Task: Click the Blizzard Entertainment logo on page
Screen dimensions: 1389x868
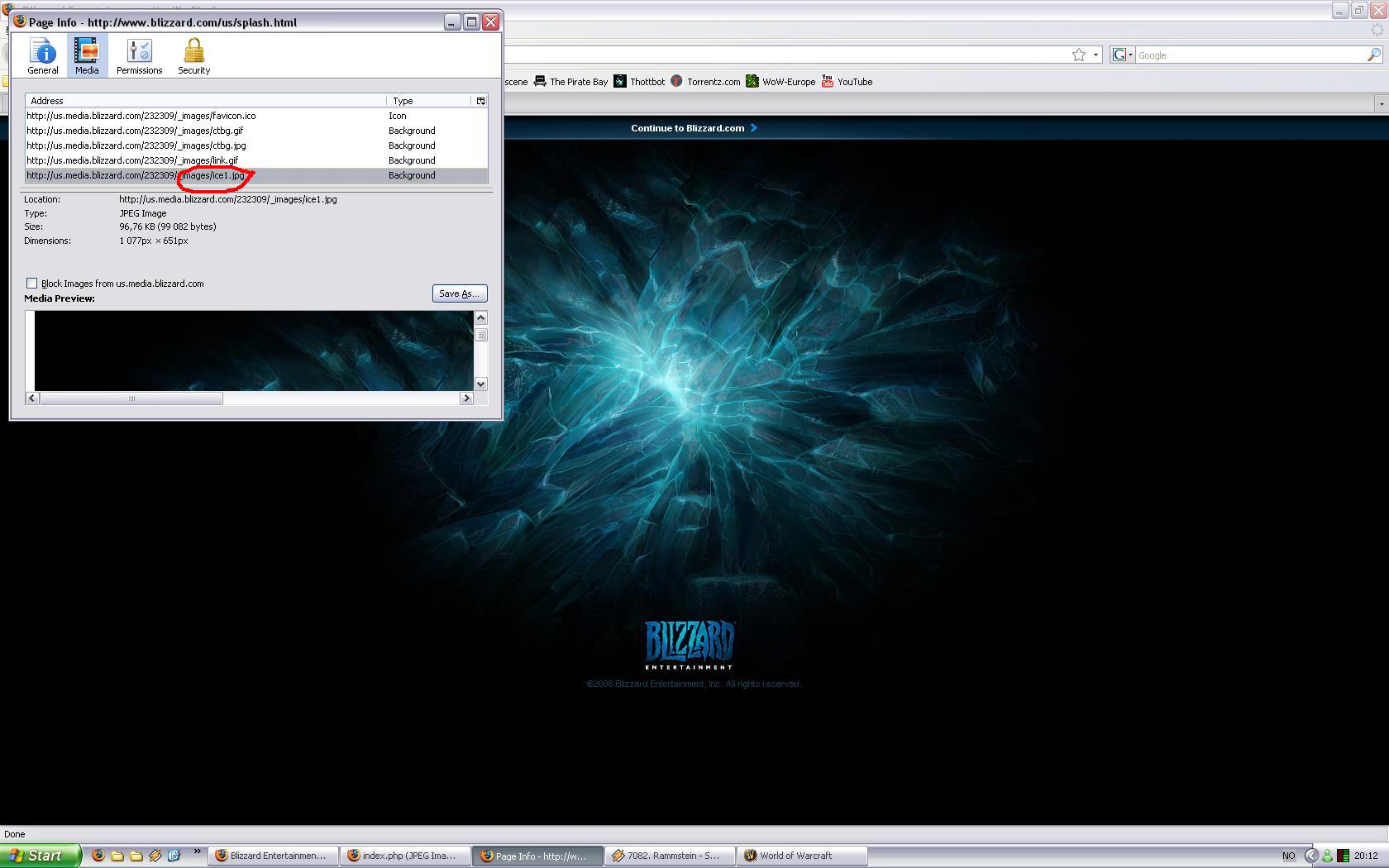Action: click(690, 645)
